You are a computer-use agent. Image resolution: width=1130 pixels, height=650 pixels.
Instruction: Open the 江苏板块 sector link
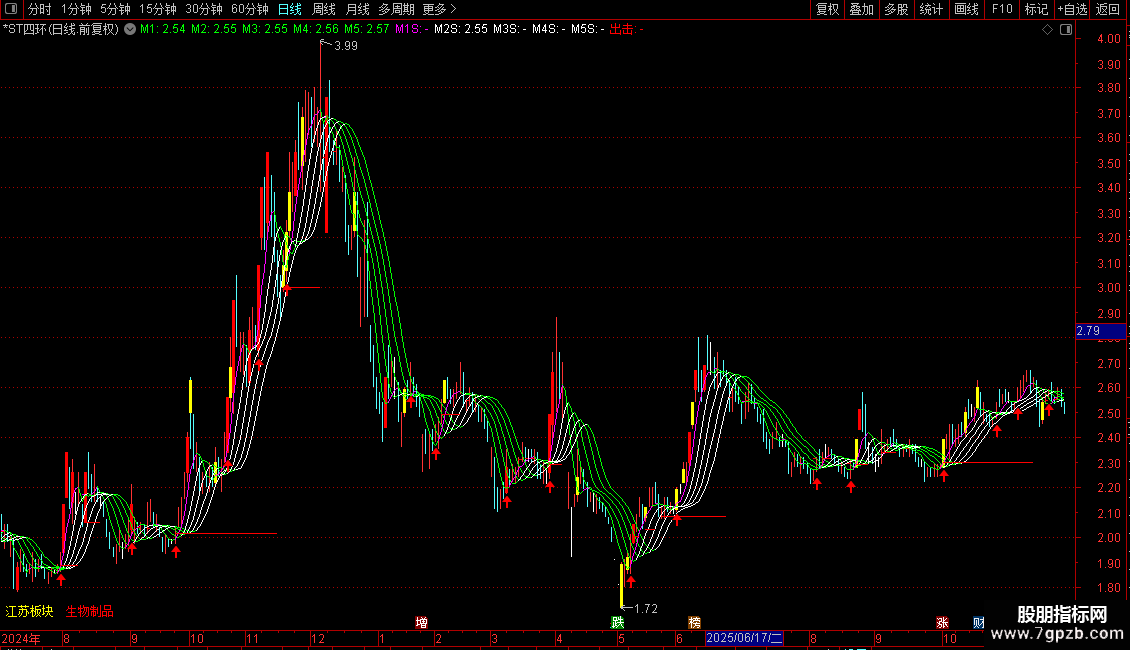pyautogui.click(x=30, y=611)
